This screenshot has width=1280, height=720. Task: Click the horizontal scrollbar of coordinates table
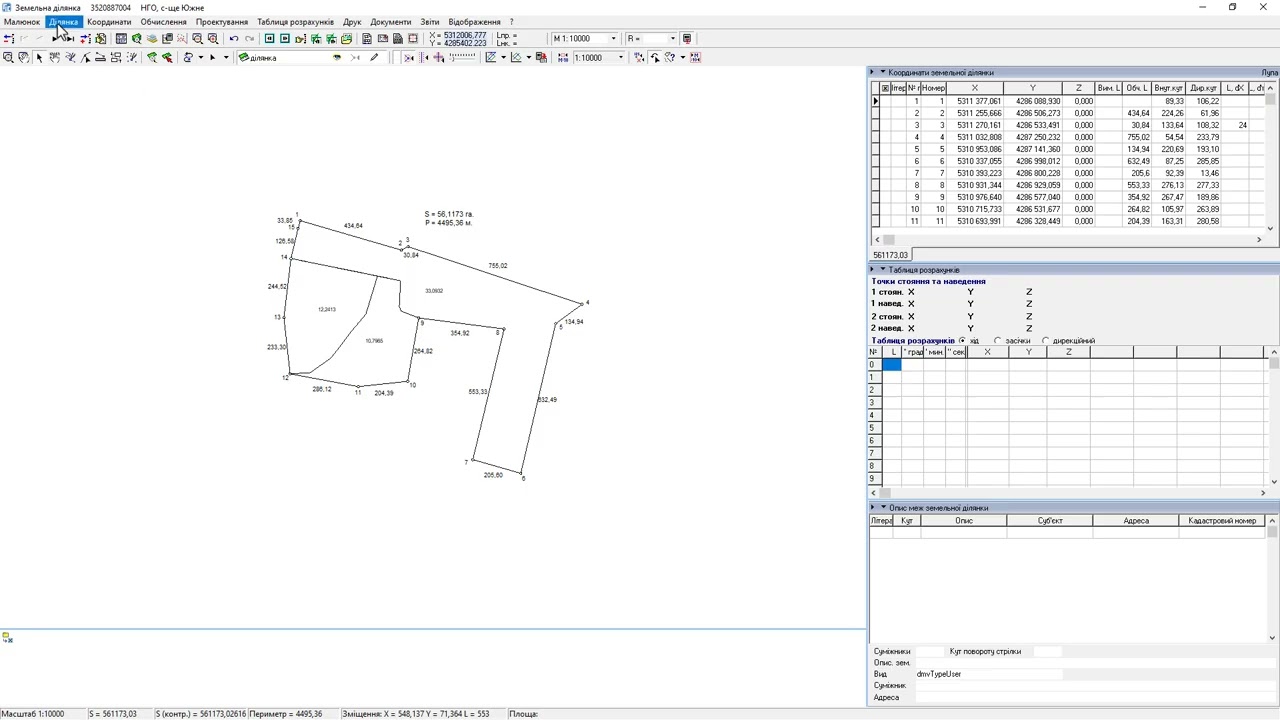pos(1069,240)
